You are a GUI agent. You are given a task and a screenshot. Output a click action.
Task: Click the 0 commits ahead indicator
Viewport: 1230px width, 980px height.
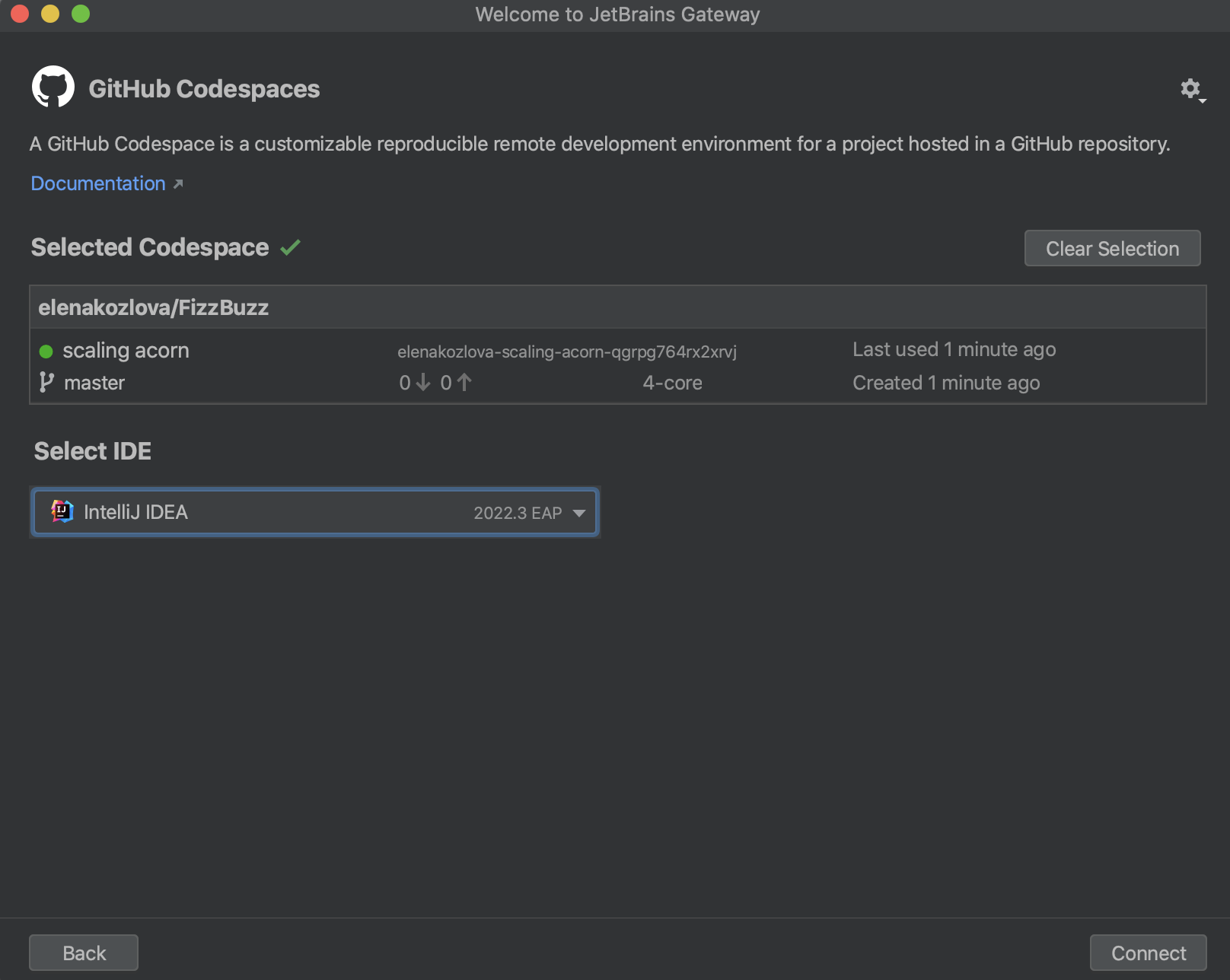(456, 383)
